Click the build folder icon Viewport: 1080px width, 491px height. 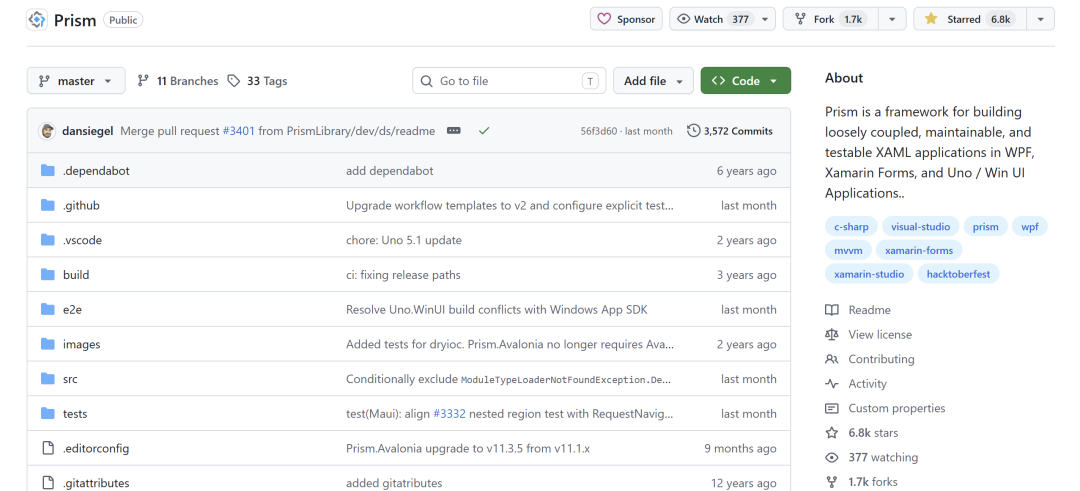[48, 275]
